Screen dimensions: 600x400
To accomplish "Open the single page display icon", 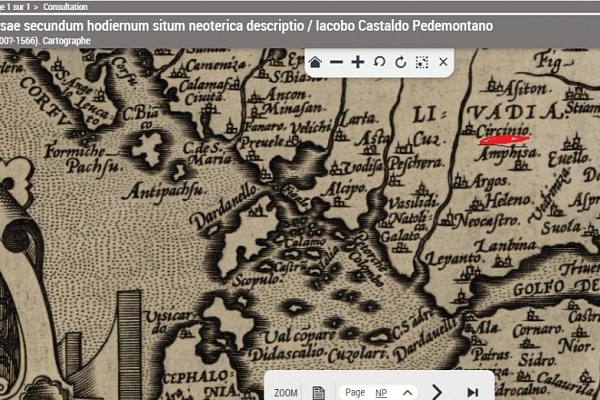I will tap(318, 393).
